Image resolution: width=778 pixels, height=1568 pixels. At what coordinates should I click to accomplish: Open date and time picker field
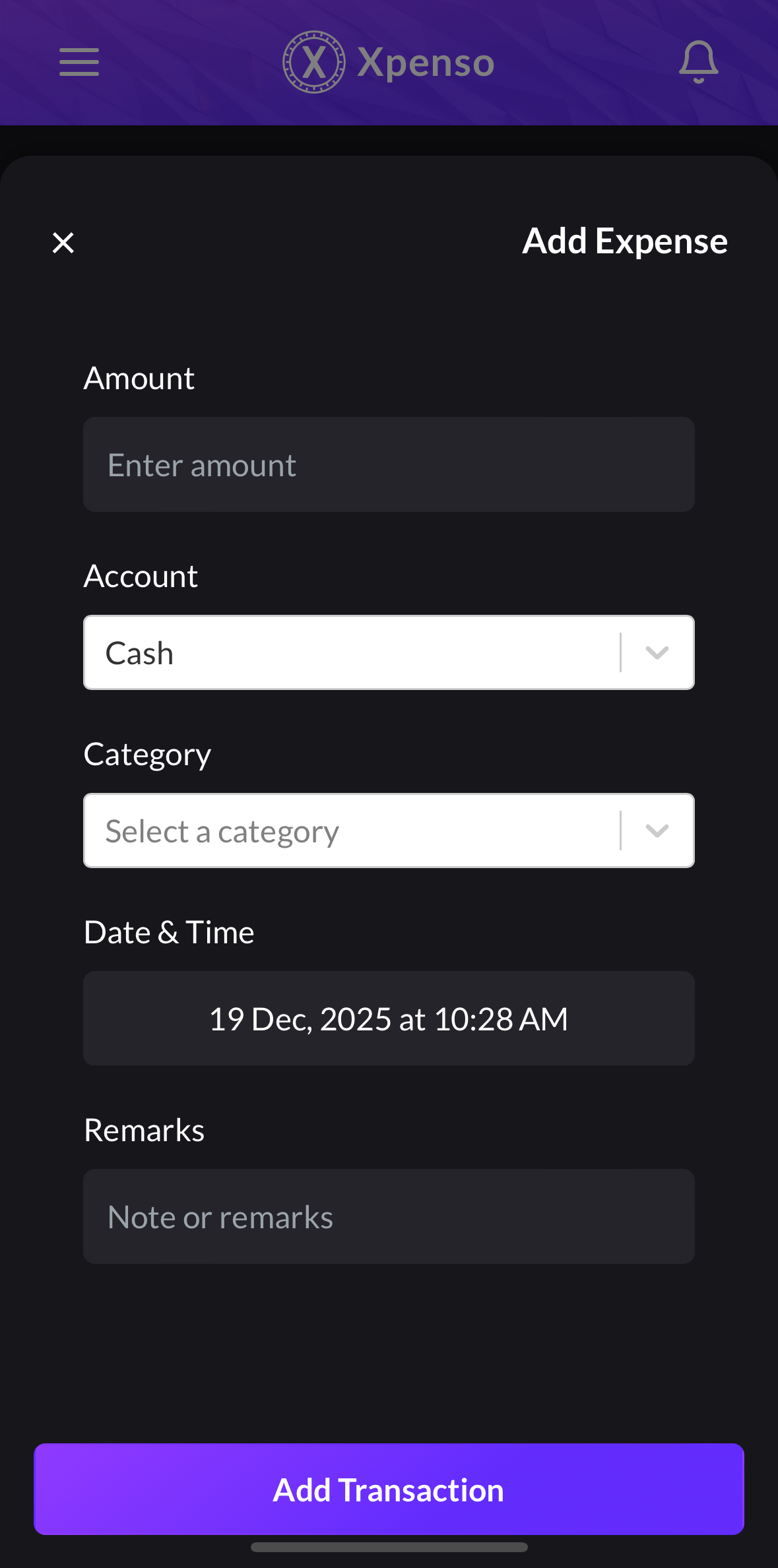click(x=389, y=1019)
